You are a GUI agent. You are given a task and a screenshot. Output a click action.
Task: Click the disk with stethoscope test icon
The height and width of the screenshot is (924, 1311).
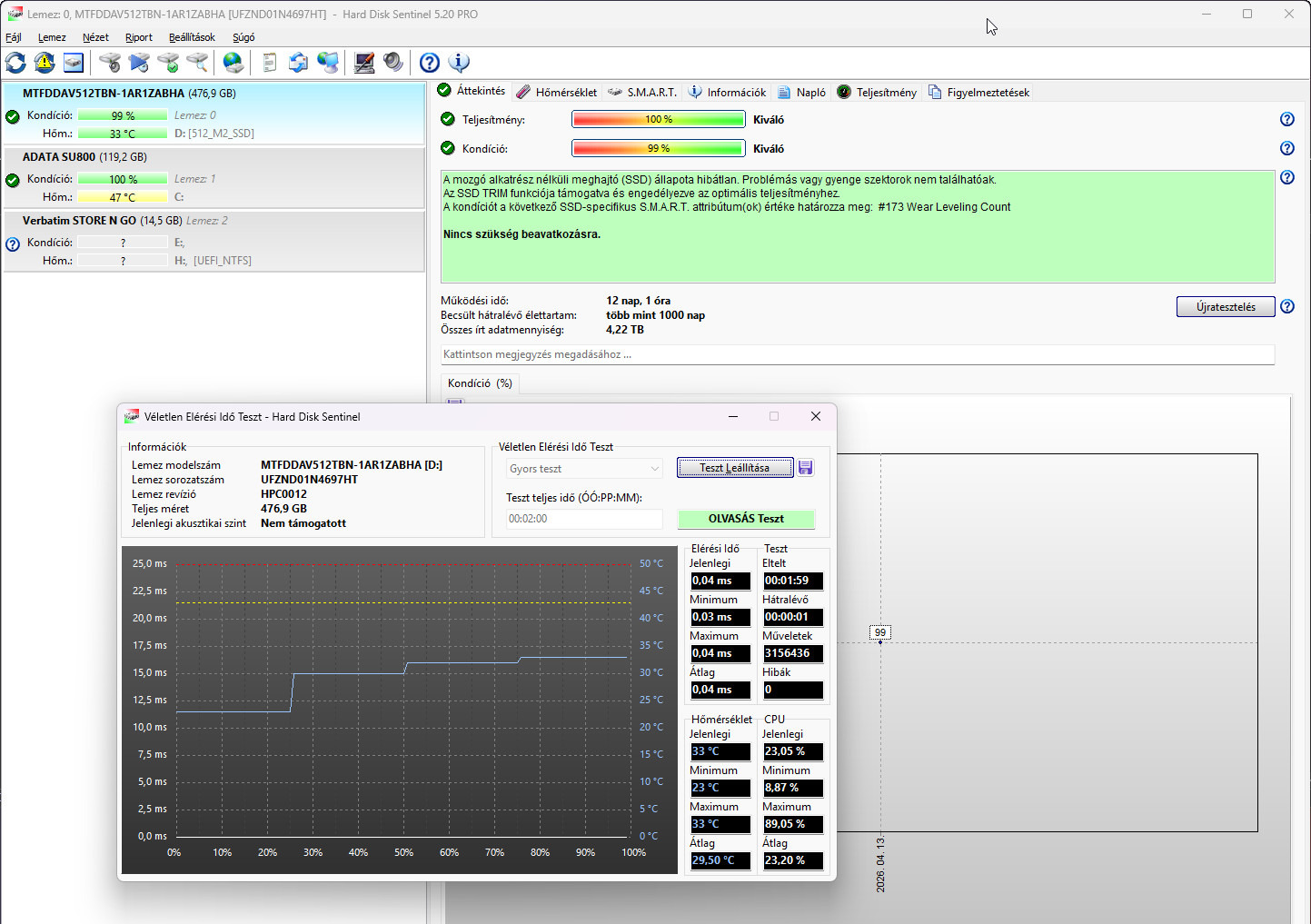click(110, 63)
